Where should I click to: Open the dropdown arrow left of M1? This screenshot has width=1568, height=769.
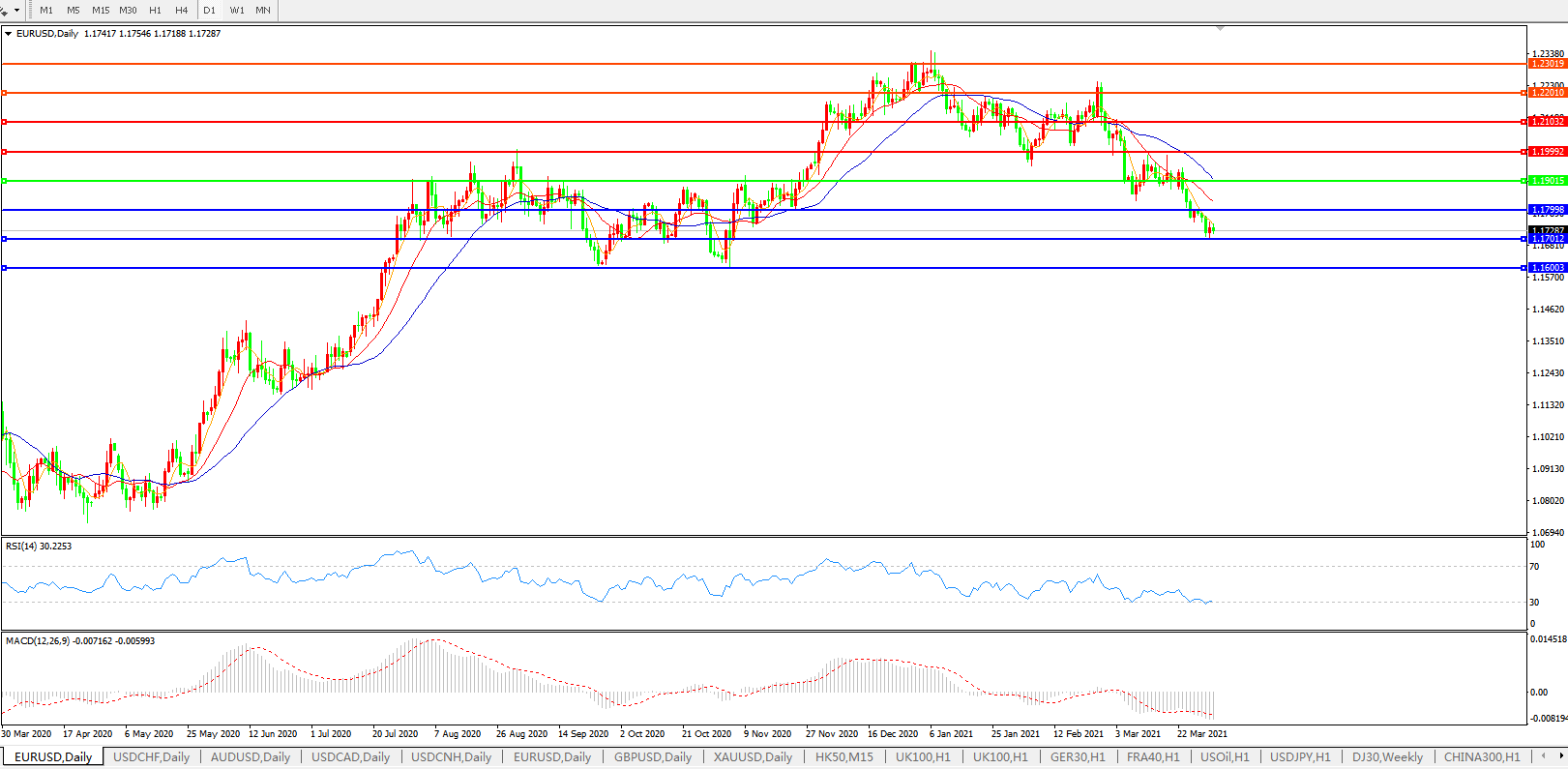point(16,11)
